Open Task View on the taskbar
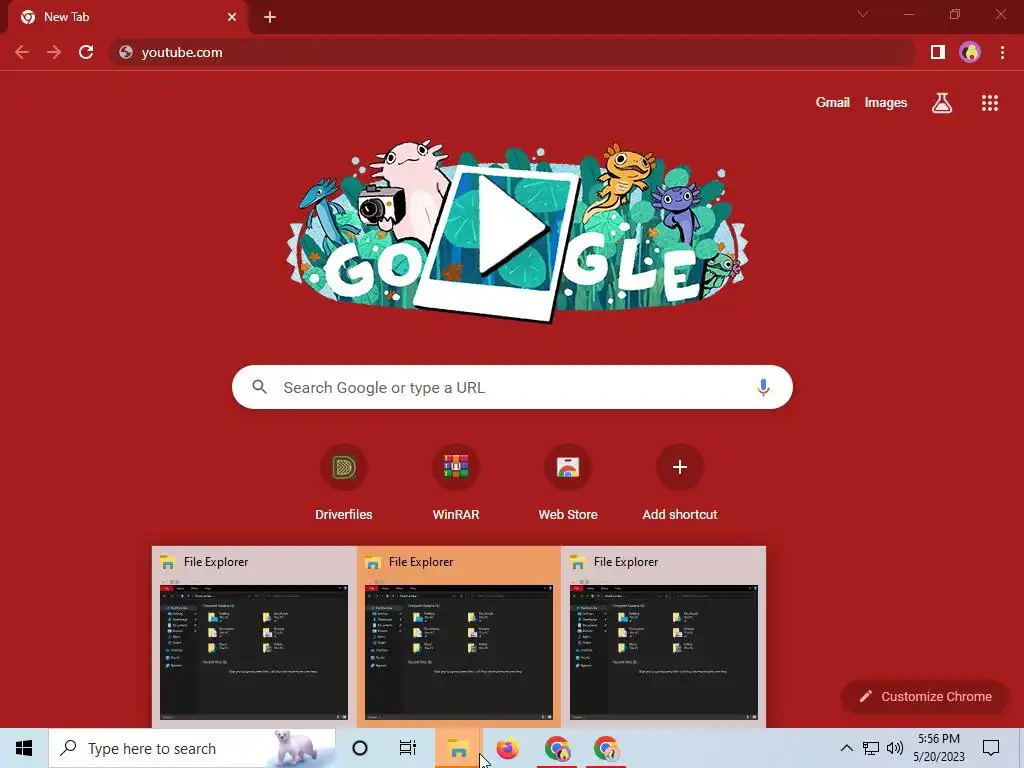Screen dimensions: 1024x768 coord(408,748)
